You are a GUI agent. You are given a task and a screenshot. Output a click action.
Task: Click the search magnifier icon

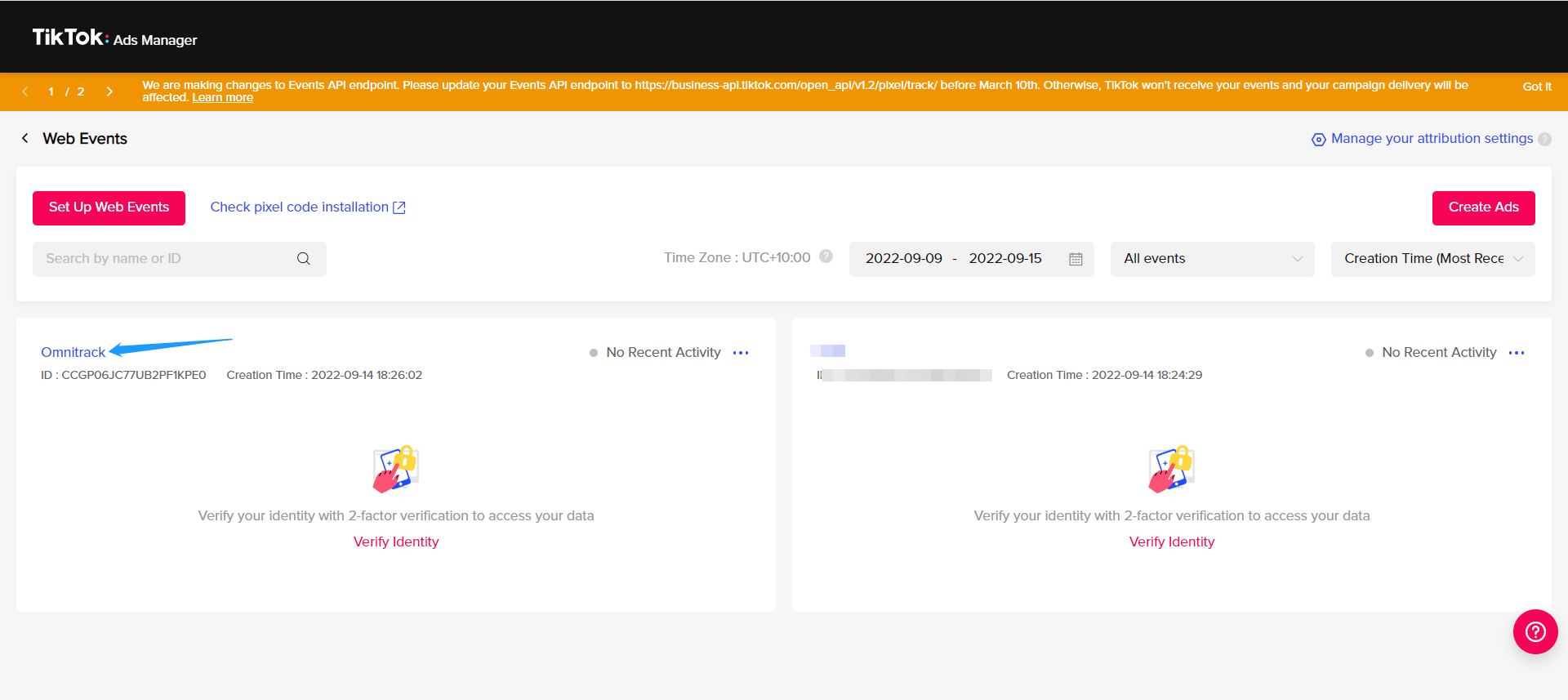pyautogui.click(x=303, y=259)
